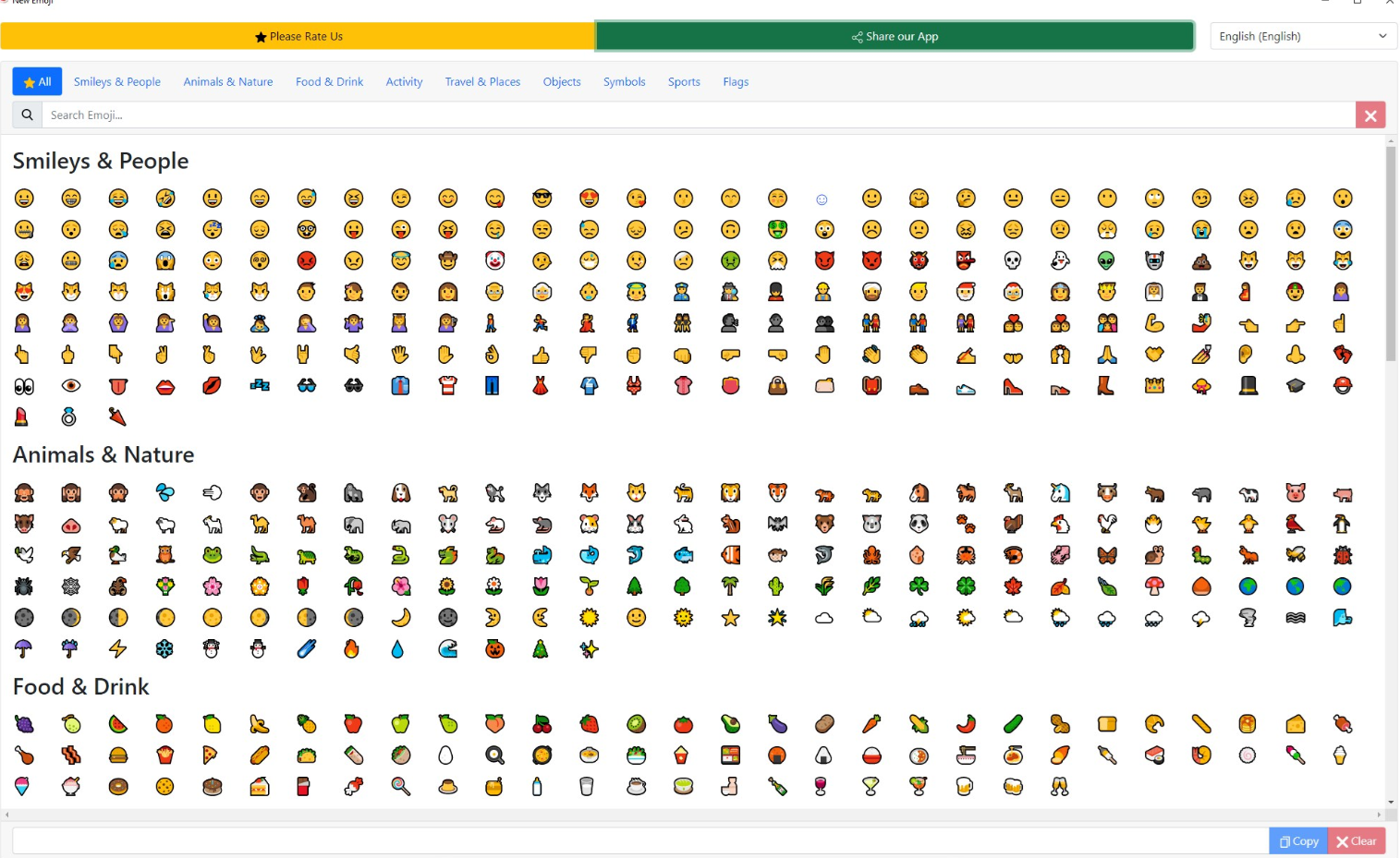This screenshot has width=1400, height=858.
Task: Choose the robot face emoji
Action: point(1154,260)
